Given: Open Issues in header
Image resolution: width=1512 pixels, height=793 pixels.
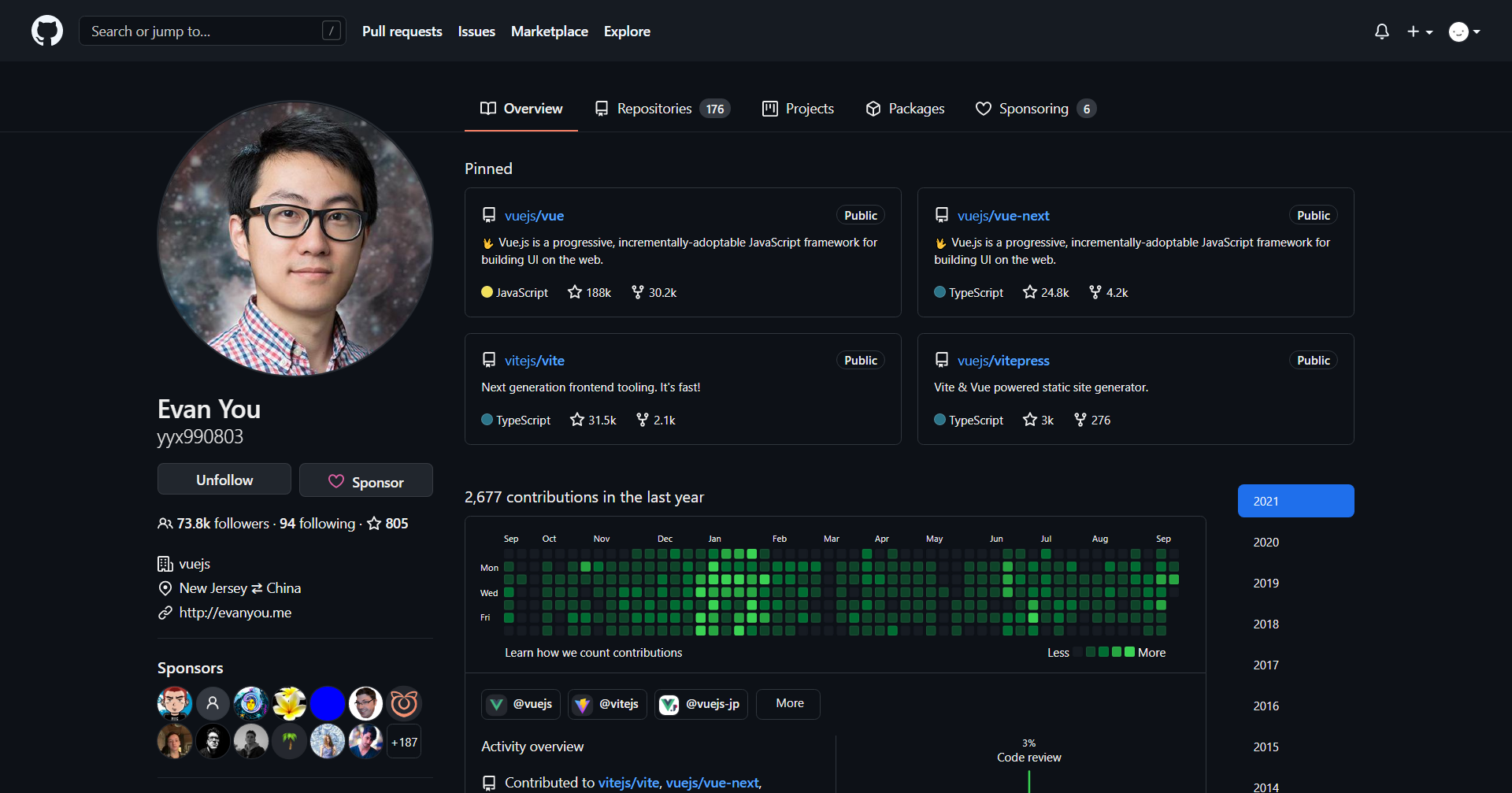Looking at the screenshot, I should [476, 31].
